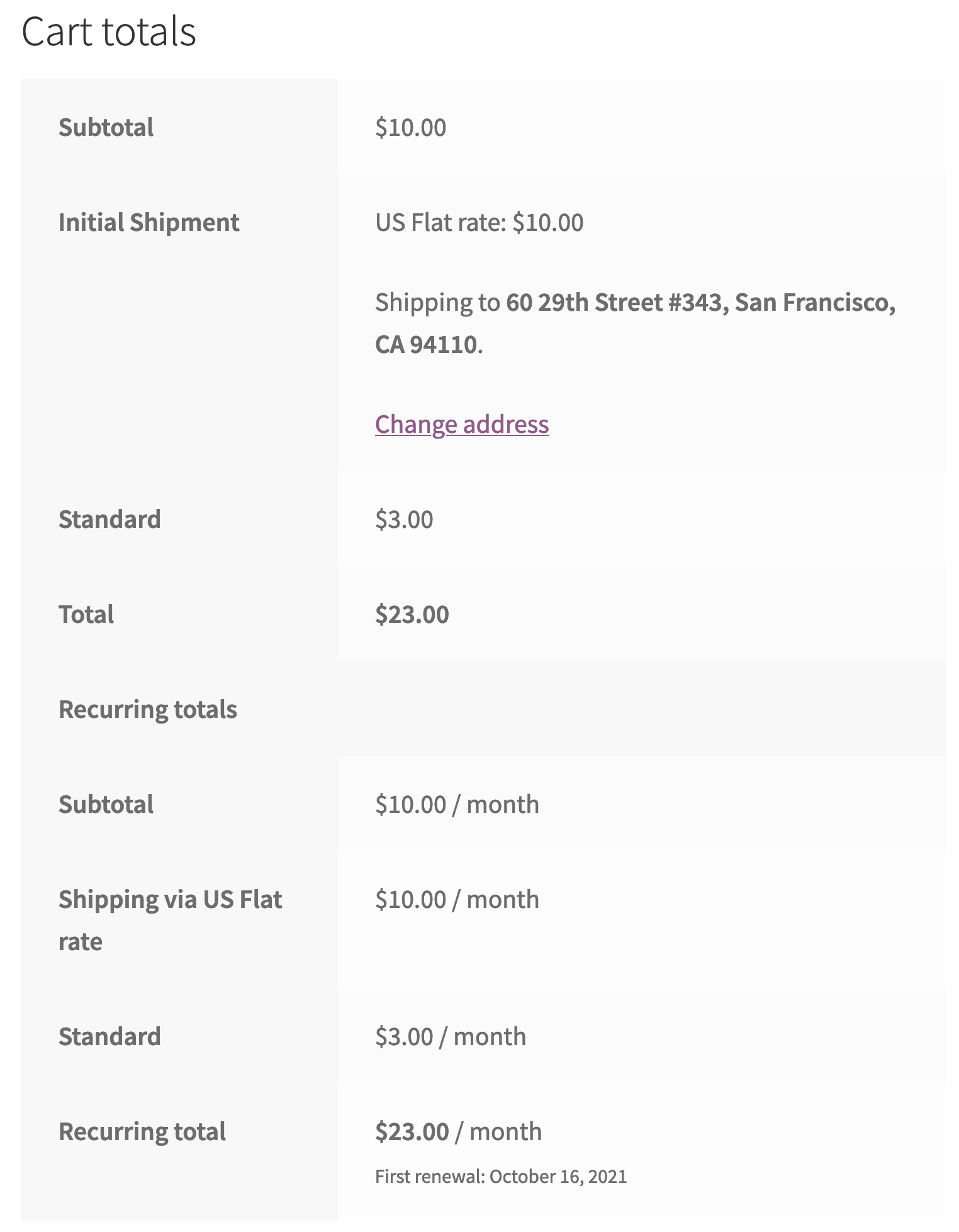This screenshot has height=1232, width=959.
Task: Click the Shipping via US Flat rate label
Action: click(x=170, y=900)
